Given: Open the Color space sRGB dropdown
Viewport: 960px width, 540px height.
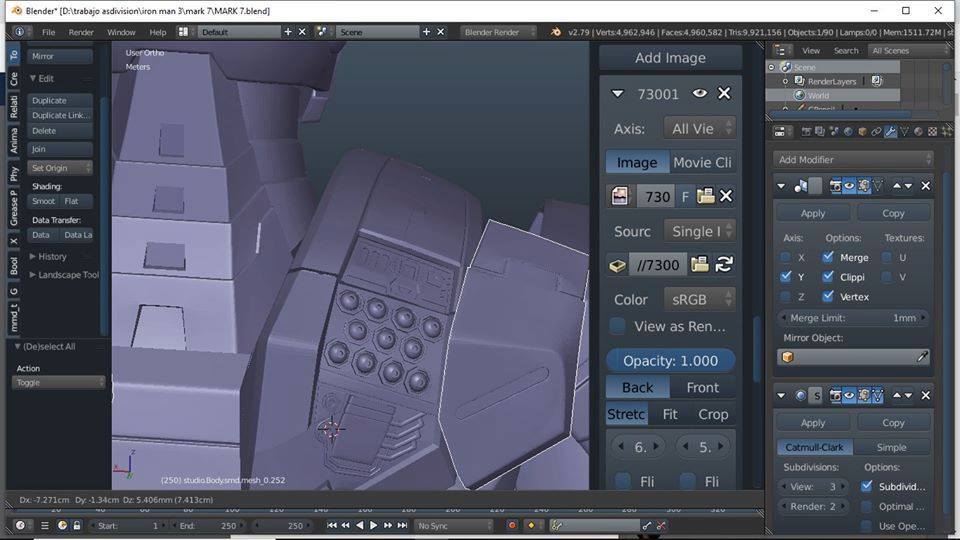Looking at the screenshot, I should coord(699,299).
